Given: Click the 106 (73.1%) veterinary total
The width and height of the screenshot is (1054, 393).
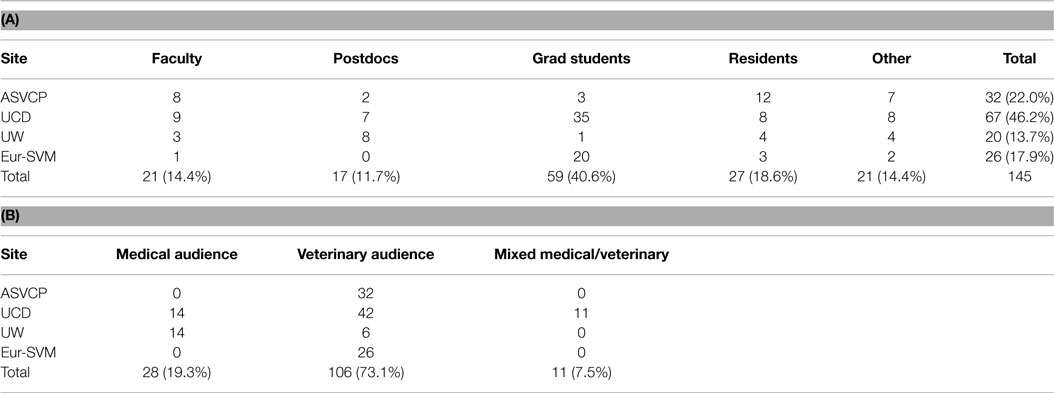Looking at the screenshot, I should click(x=366, y=372).
